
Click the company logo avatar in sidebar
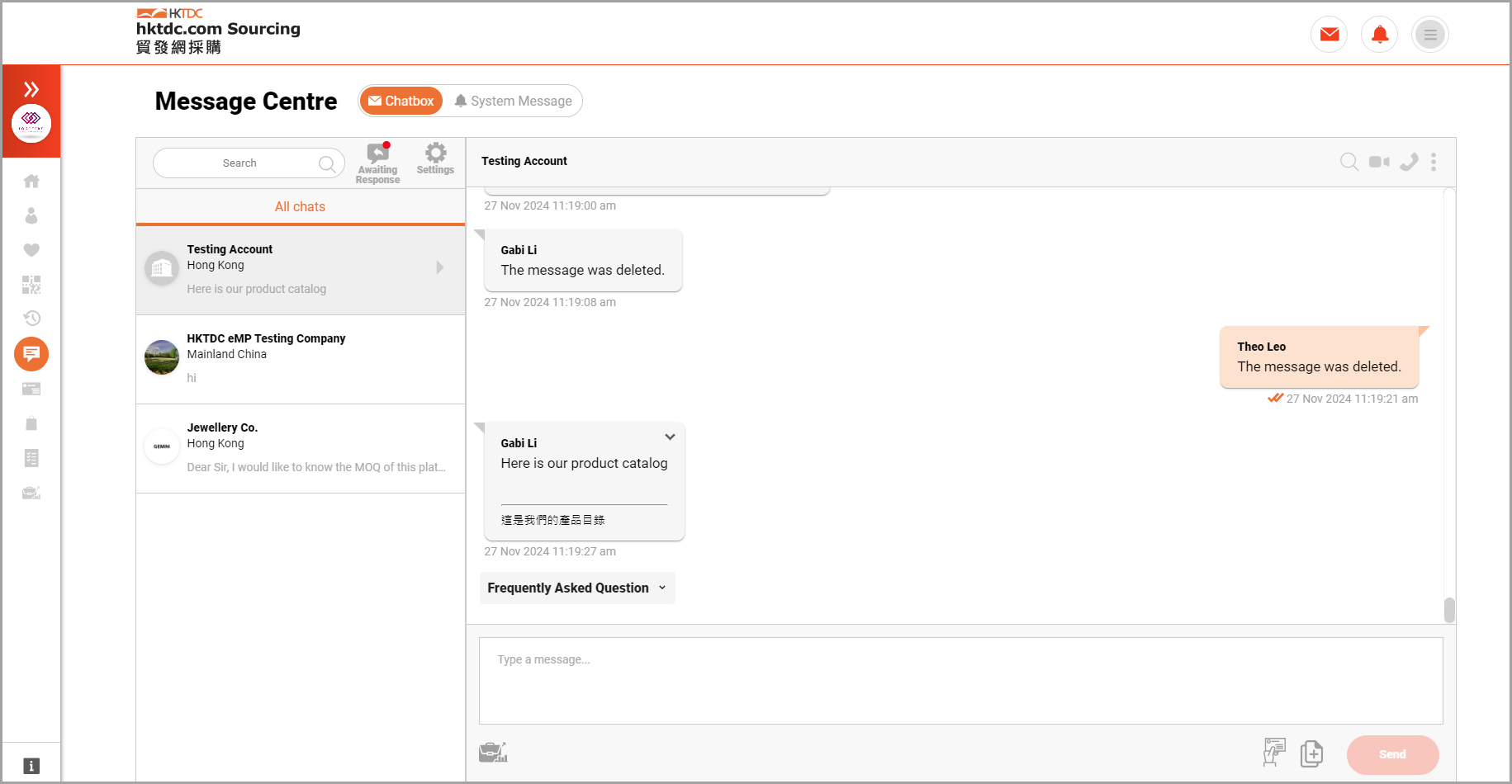31,124
